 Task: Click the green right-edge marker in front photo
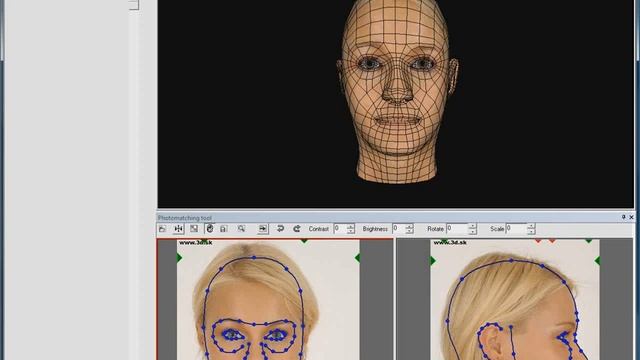click(x=357, y=258)
